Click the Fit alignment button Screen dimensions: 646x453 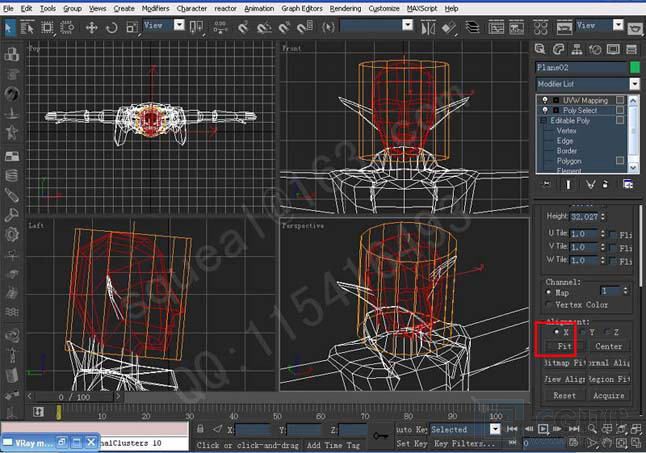point(564,346)
